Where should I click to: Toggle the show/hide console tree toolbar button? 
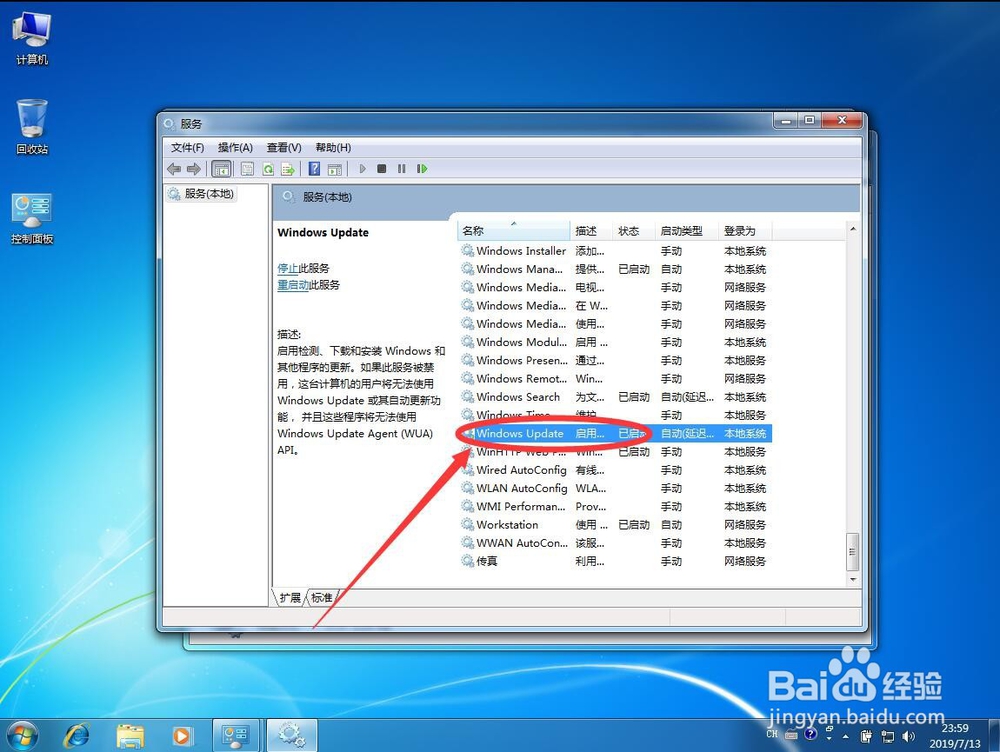click(x=221, y=169)
